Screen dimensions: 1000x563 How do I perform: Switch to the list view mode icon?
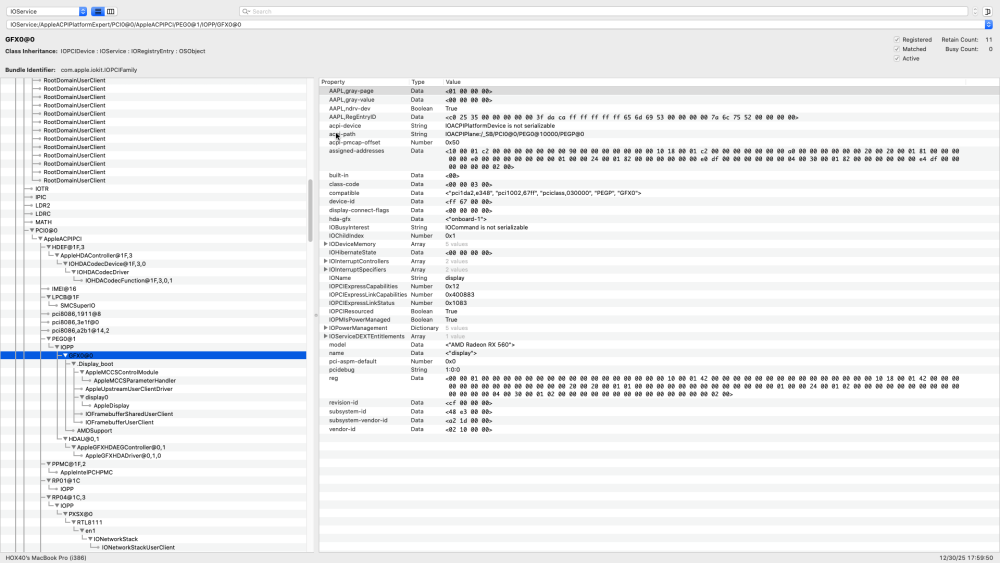98,11
